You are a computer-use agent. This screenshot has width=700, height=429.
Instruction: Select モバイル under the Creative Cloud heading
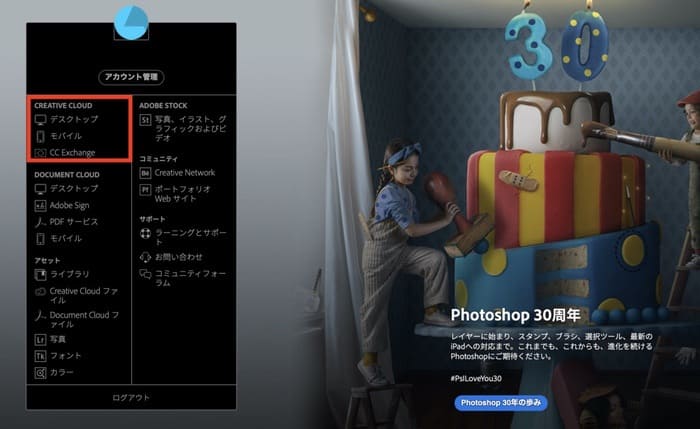[66, 136]
